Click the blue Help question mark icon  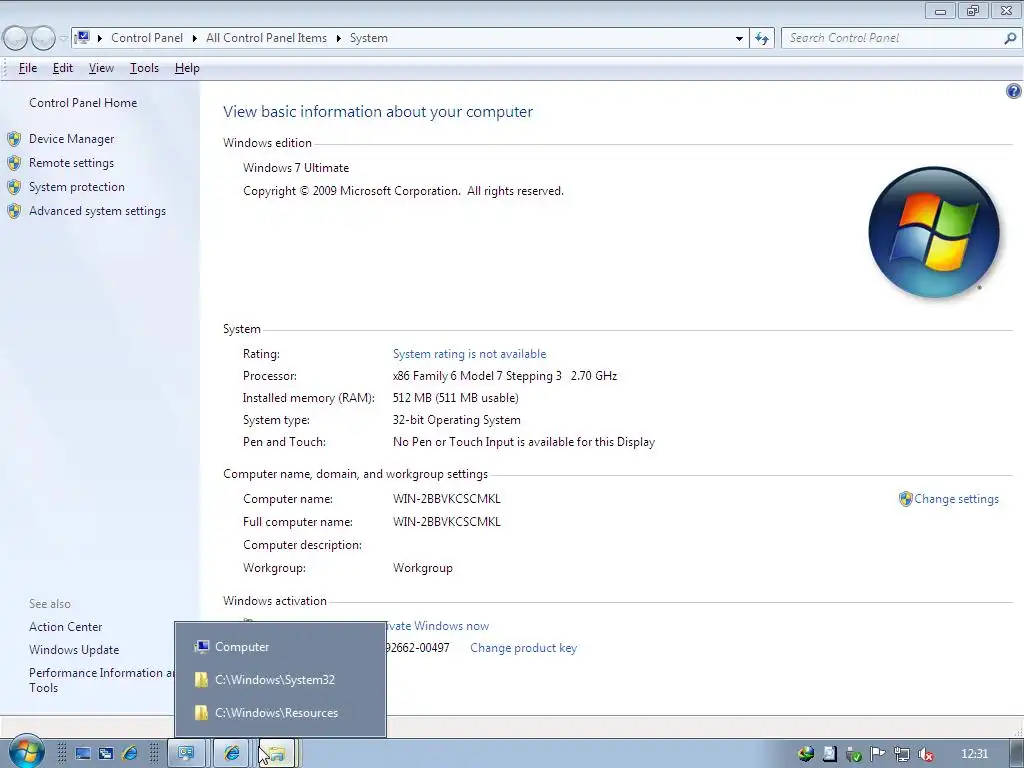tap(1013, 91)
